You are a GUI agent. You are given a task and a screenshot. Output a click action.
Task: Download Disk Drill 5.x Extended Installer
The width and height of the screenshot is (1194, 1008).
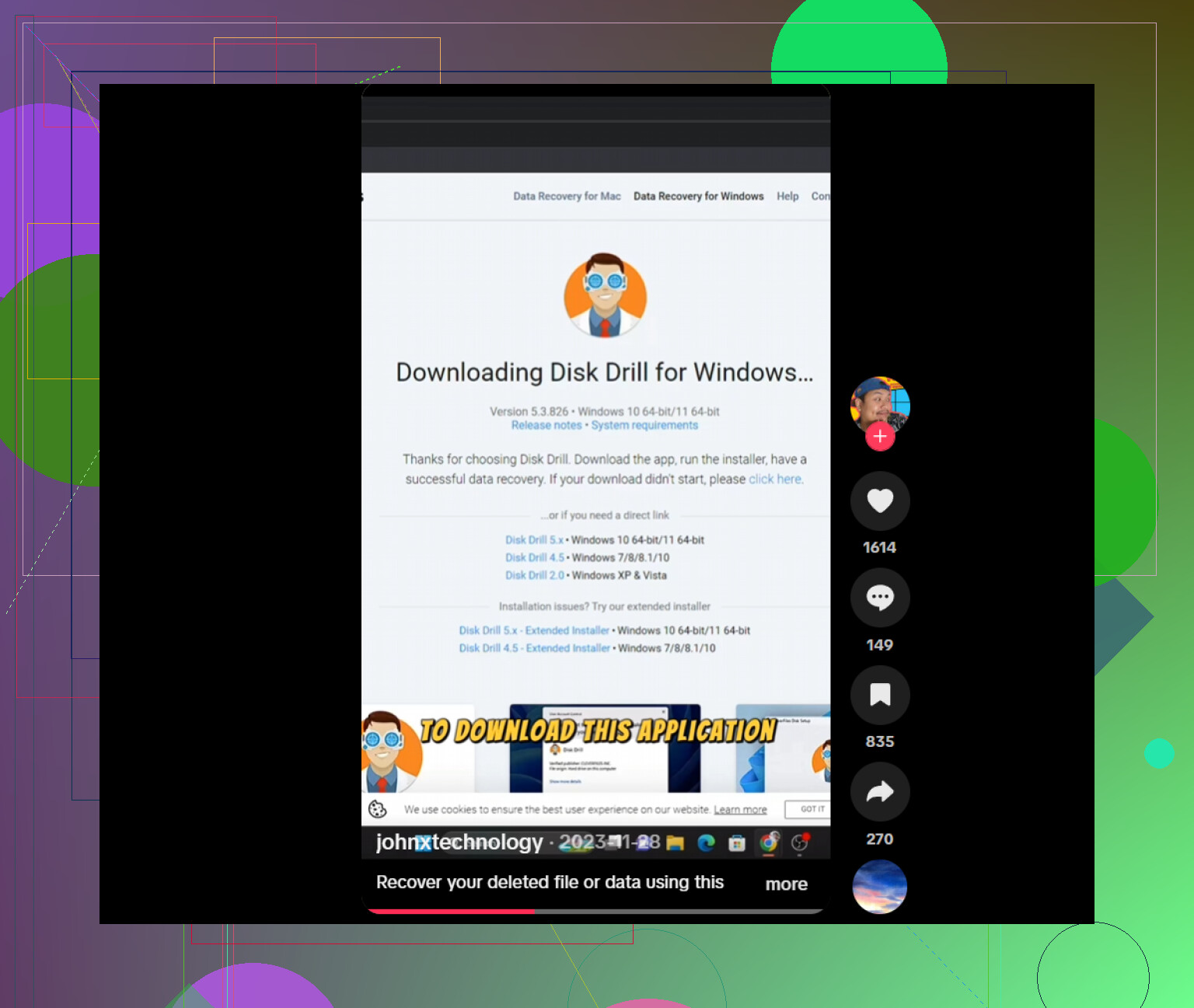pyautogui.click(x=534, y=631)
